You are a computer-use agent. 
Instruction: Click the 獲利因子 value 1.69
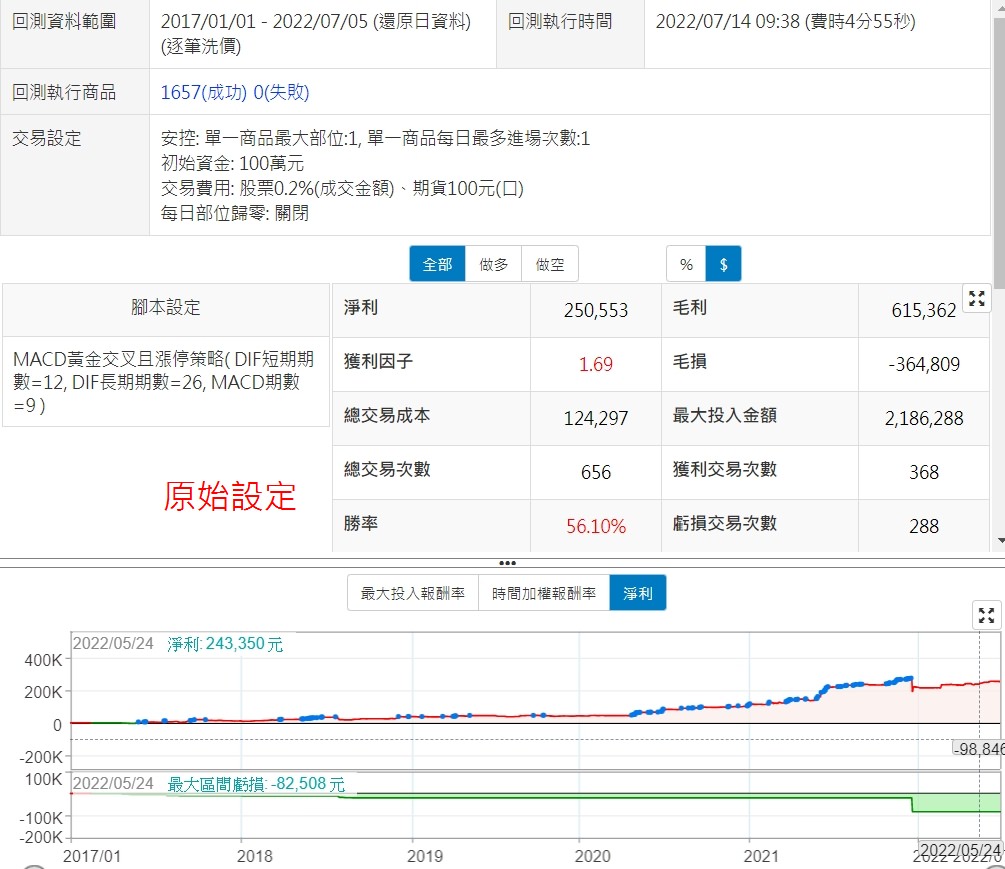596,364
